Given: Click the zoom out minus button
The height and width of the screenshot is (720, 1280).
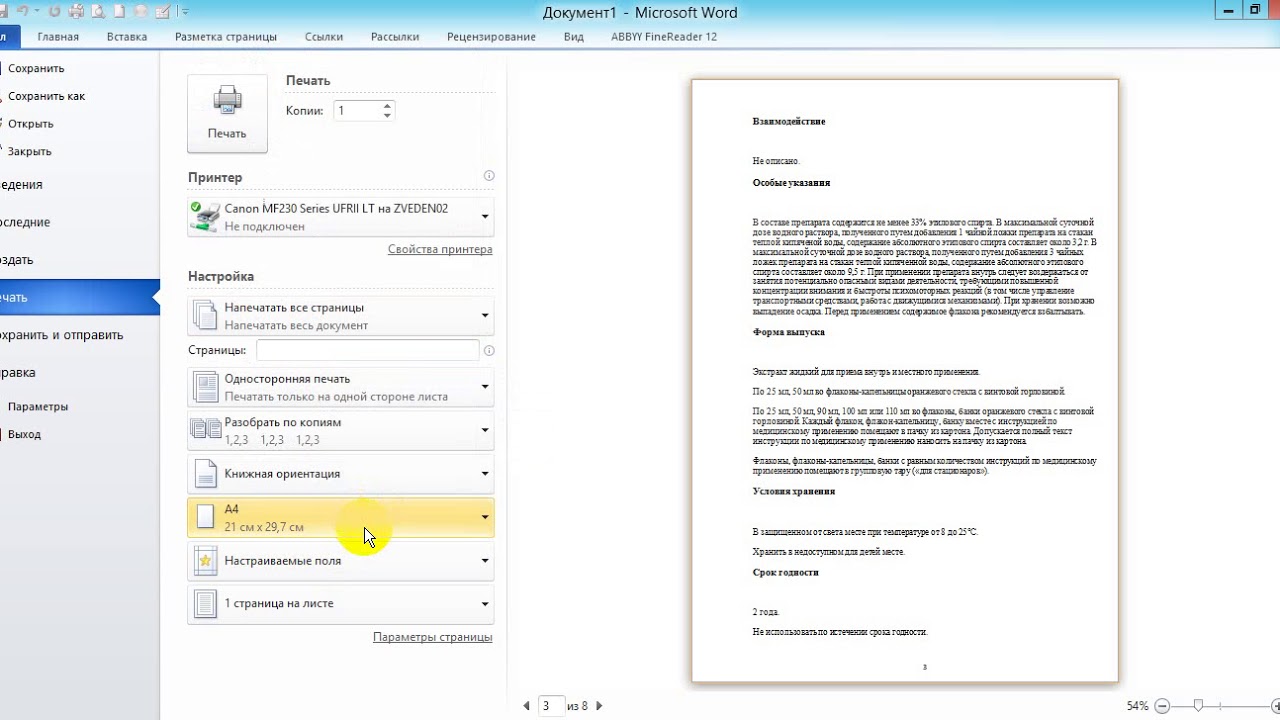Looking at the screenshot, I should coord(1160,706).
